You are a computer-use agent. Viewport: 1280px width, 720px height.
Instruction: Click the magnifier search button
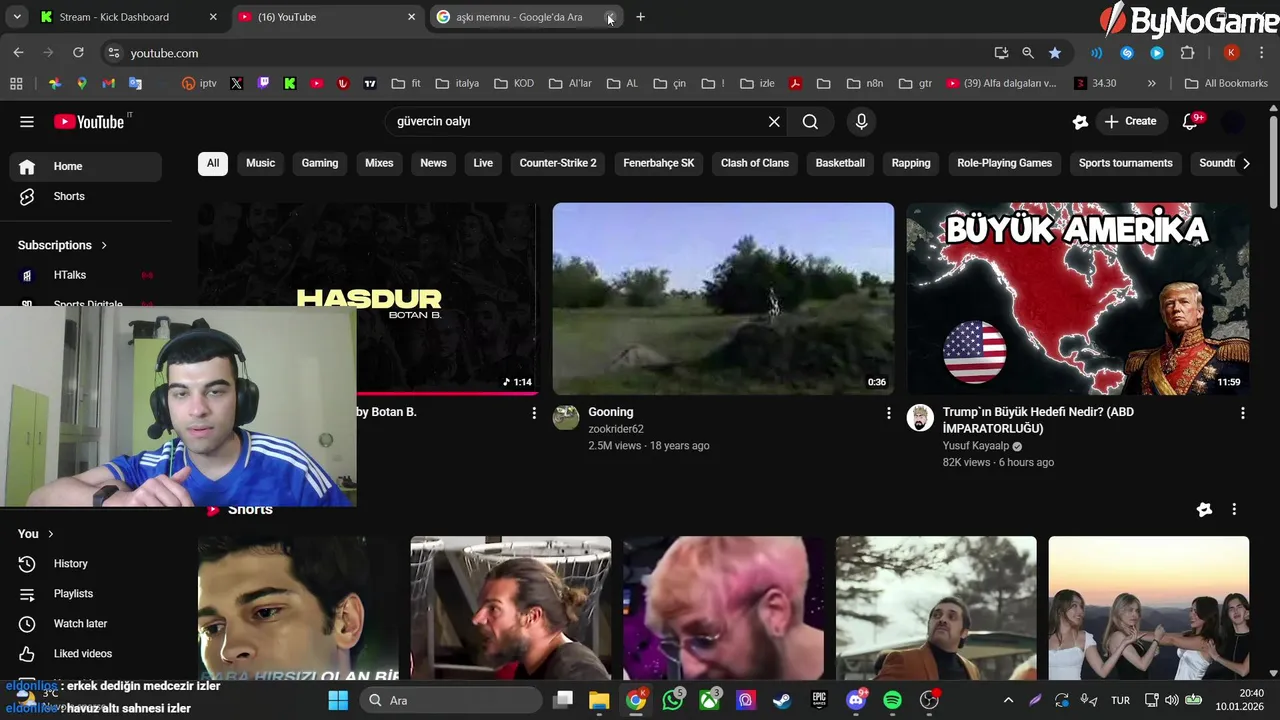click(x=810, y=122)
